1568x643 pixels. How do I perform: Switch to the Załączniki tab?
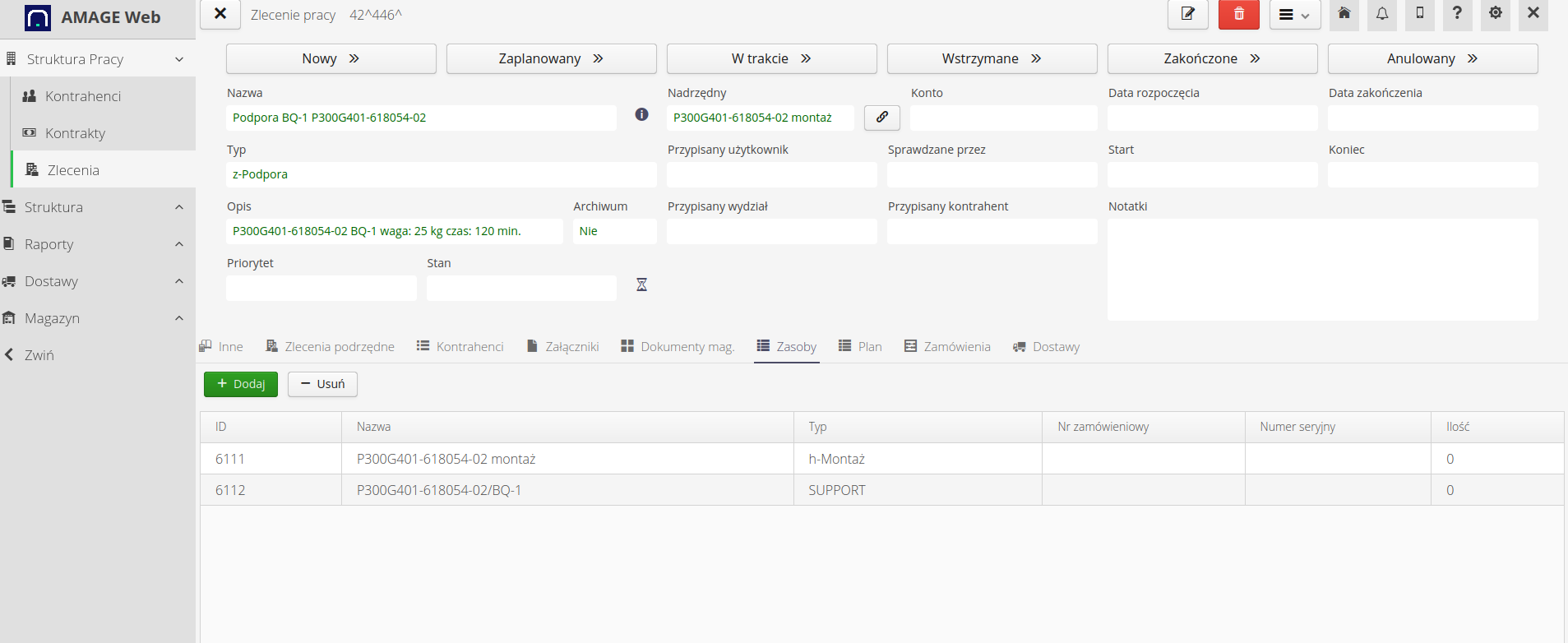click(x=563, y=347)
